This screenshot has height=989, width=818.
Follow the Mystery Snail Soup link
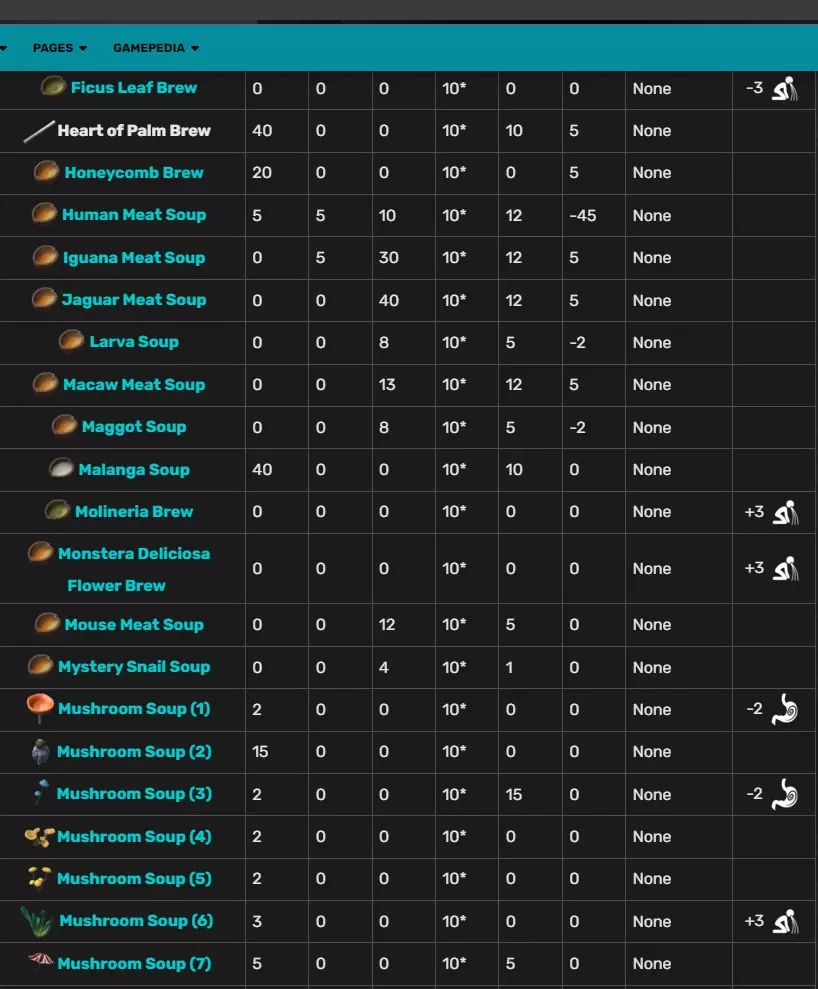[x=134, y=666]
